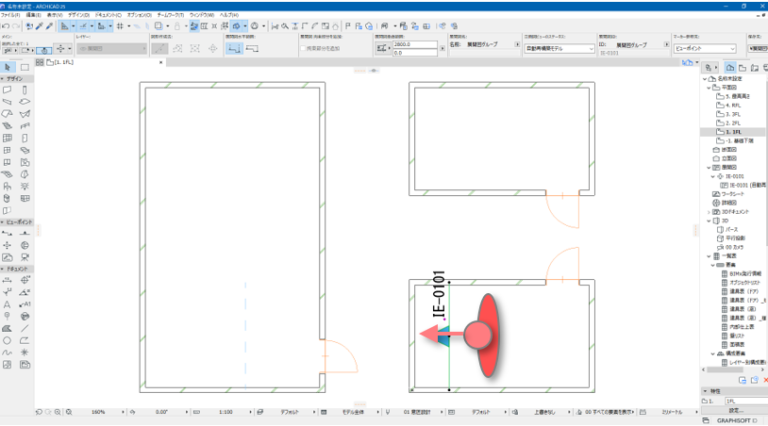The width and height of the screenshot is (768, 426).
Task: Toggle the Trace reference icon in toolbar
Action: pos(158,26)
